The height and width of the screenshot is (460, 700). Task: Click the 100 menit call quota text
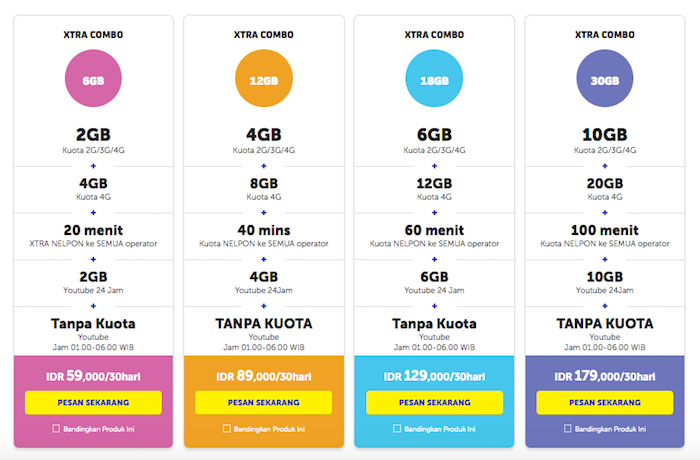click(x=605, y=230)
